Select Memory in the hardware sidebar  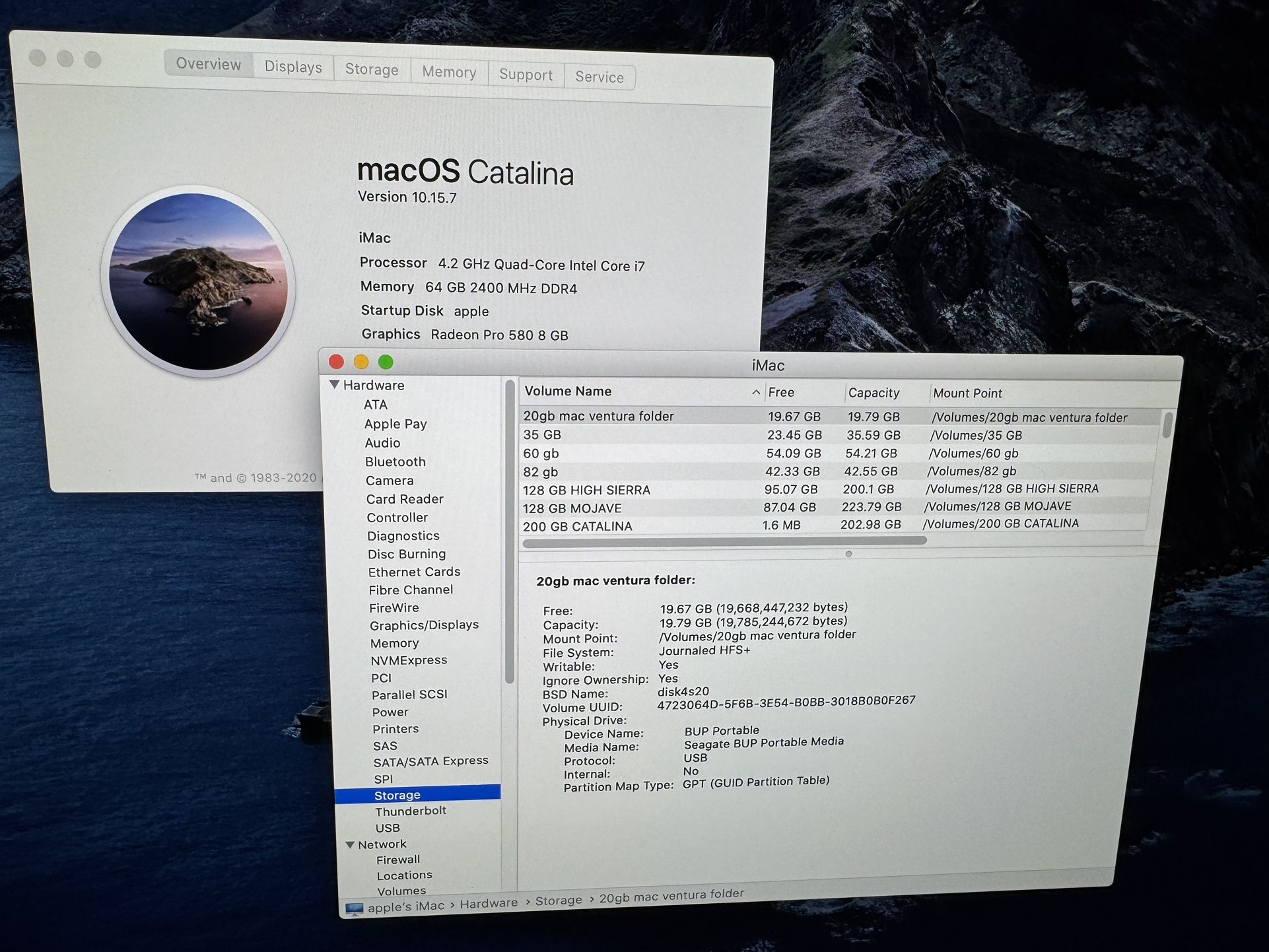(394, 643)
